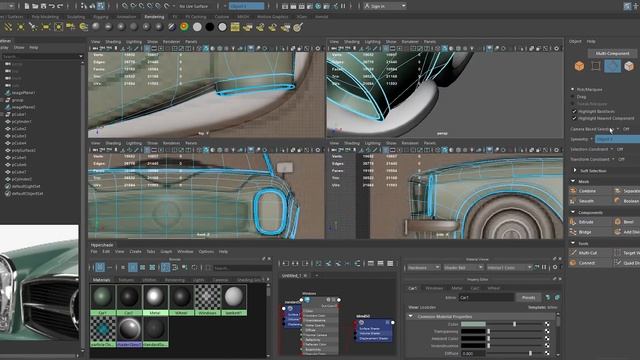The image size is (640, 360).
Task: Open the Camera Based Selection dropdown
Action: (x=618, y=129)
